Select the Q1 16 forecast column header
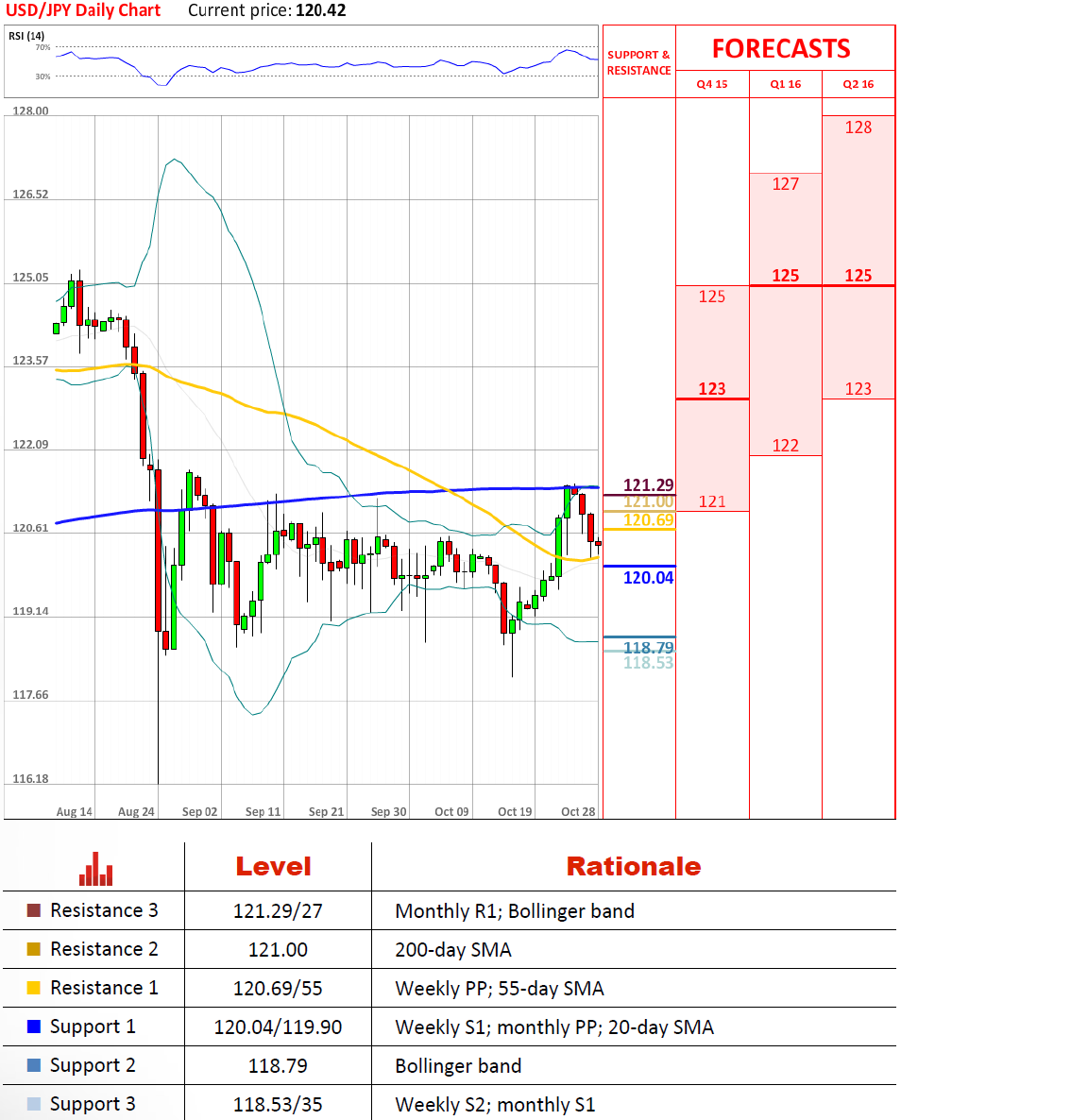 [785, 84]
